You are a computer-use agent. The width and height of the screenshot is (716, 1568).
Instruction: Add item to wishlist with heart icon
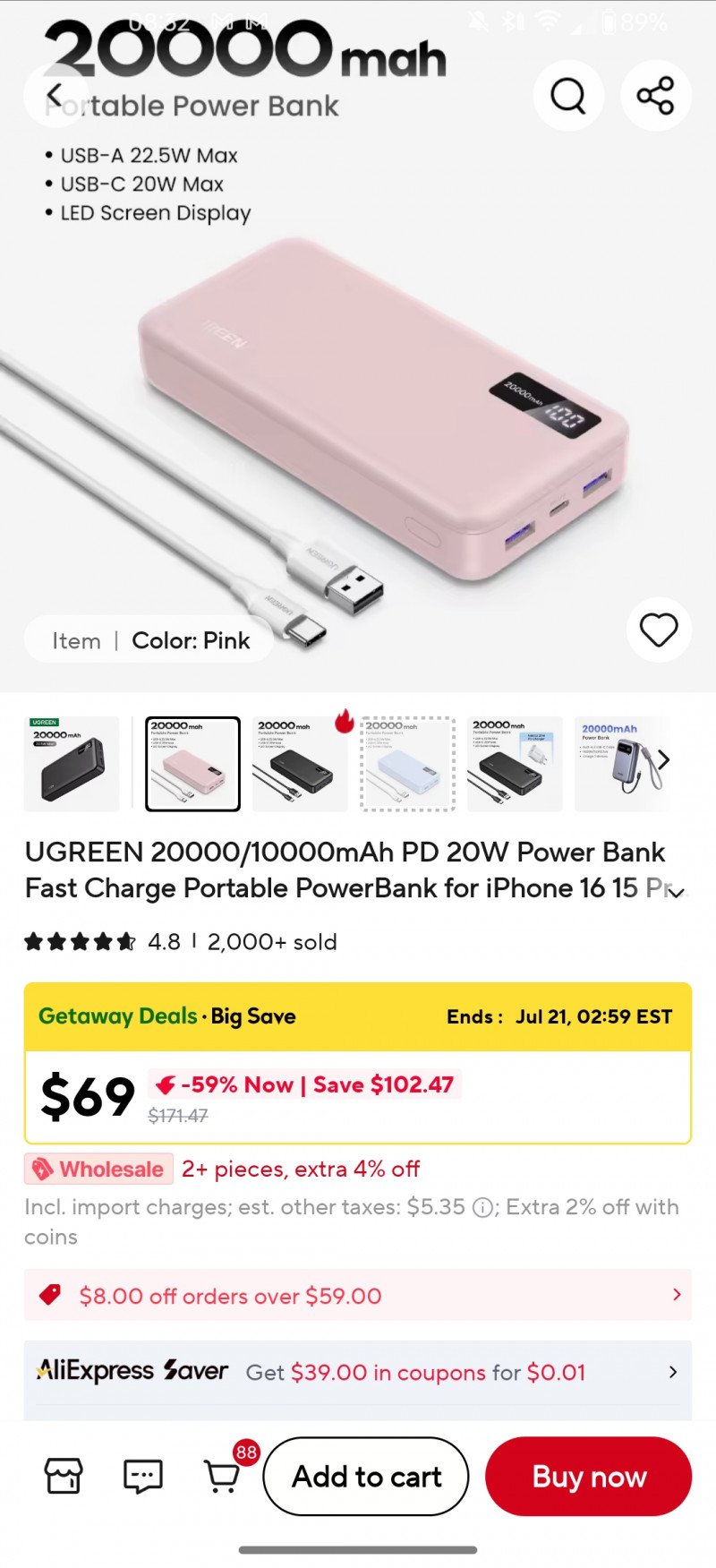[659, 630]
